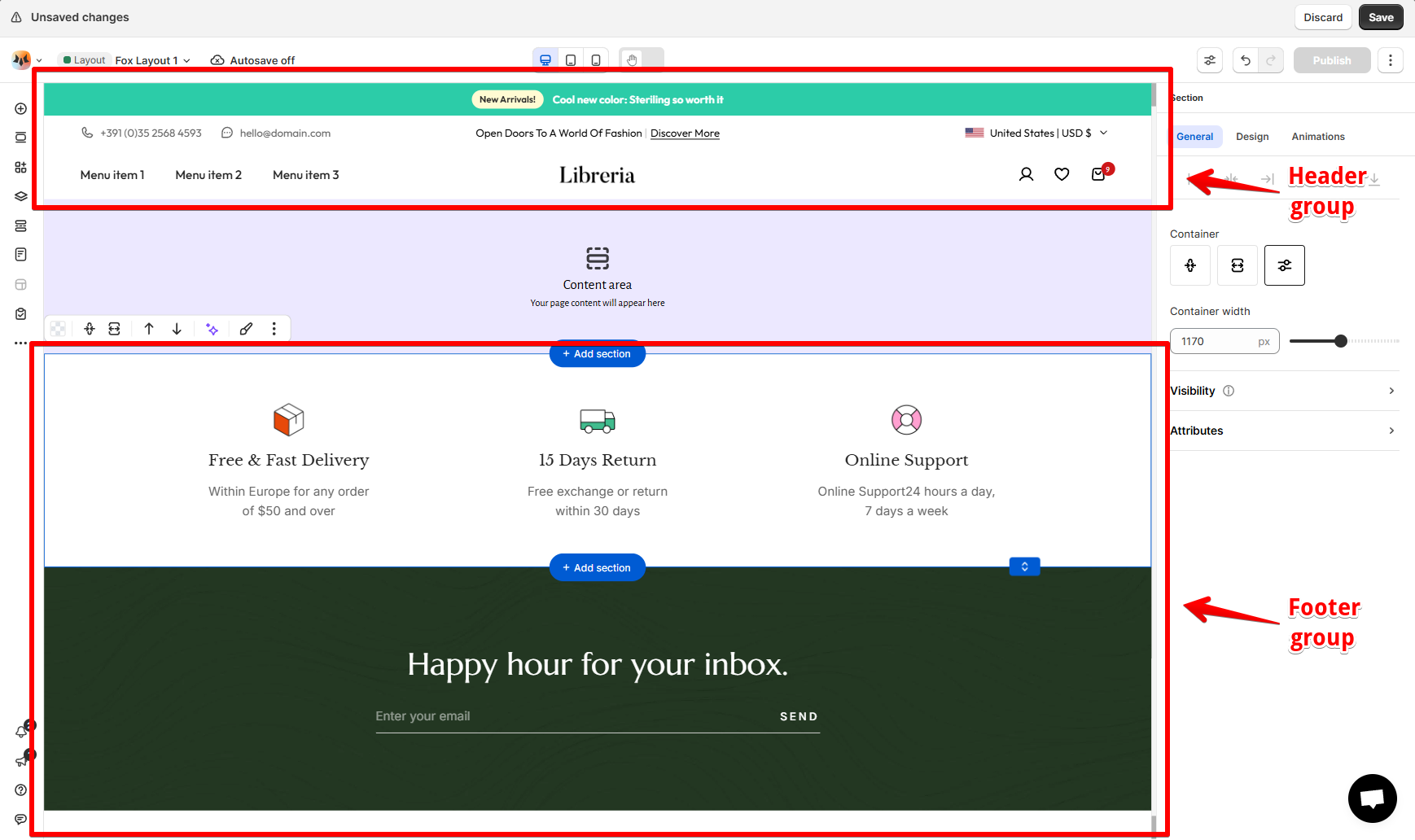Open the three-dot menu next to Publish

point(1391,60)
